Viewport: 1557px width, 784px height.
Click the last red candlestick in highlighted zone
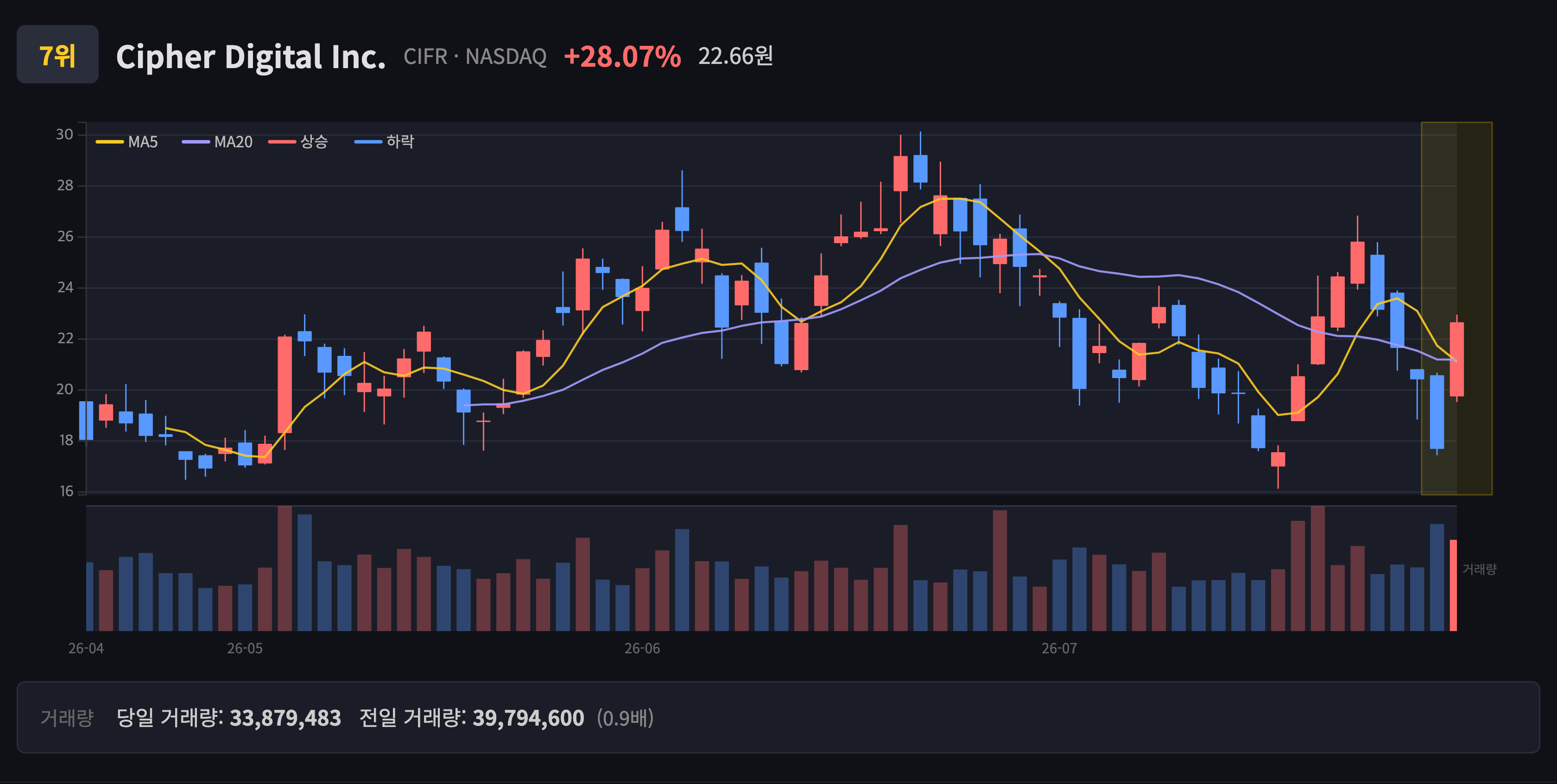pos(1456,359)
